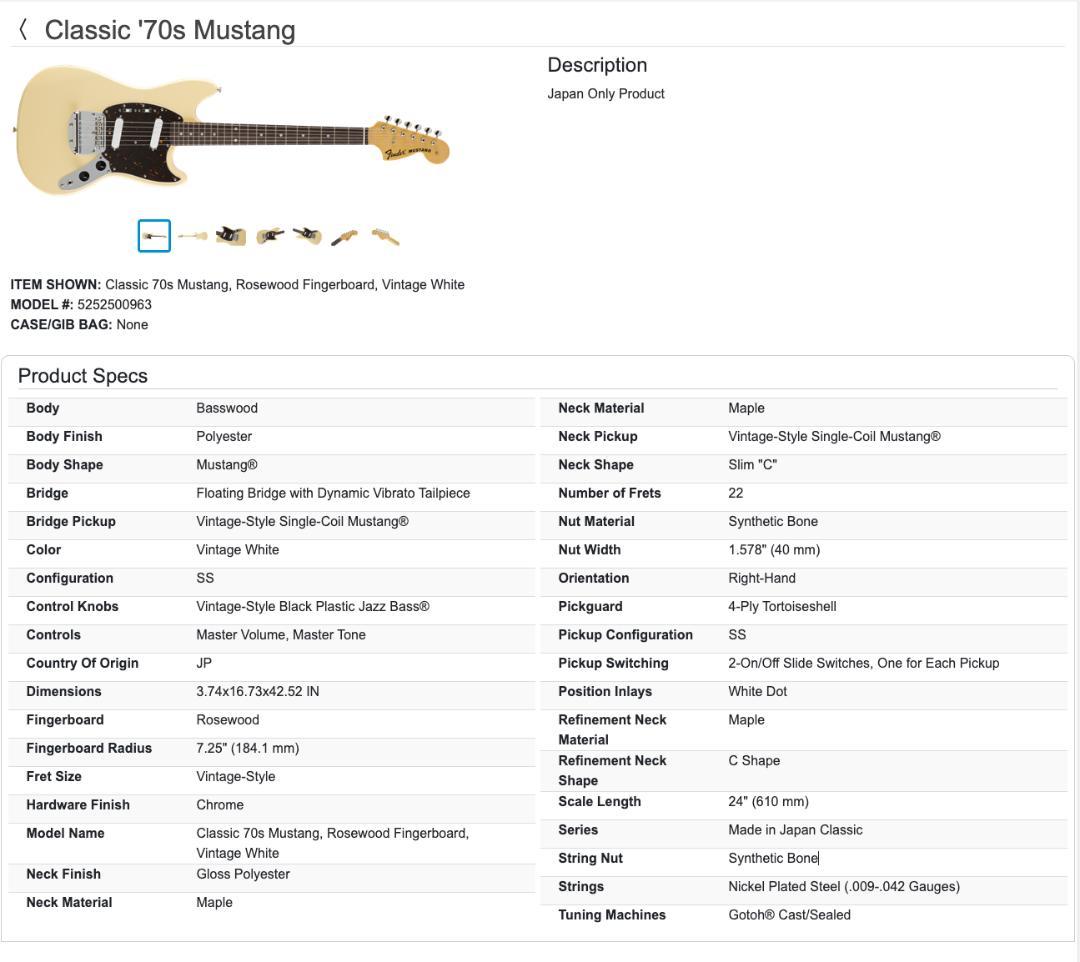Click the Made in Japan Classic series value
This screenshot has width=1080, height=962.
pyautogui.click(x=795, y=830)
